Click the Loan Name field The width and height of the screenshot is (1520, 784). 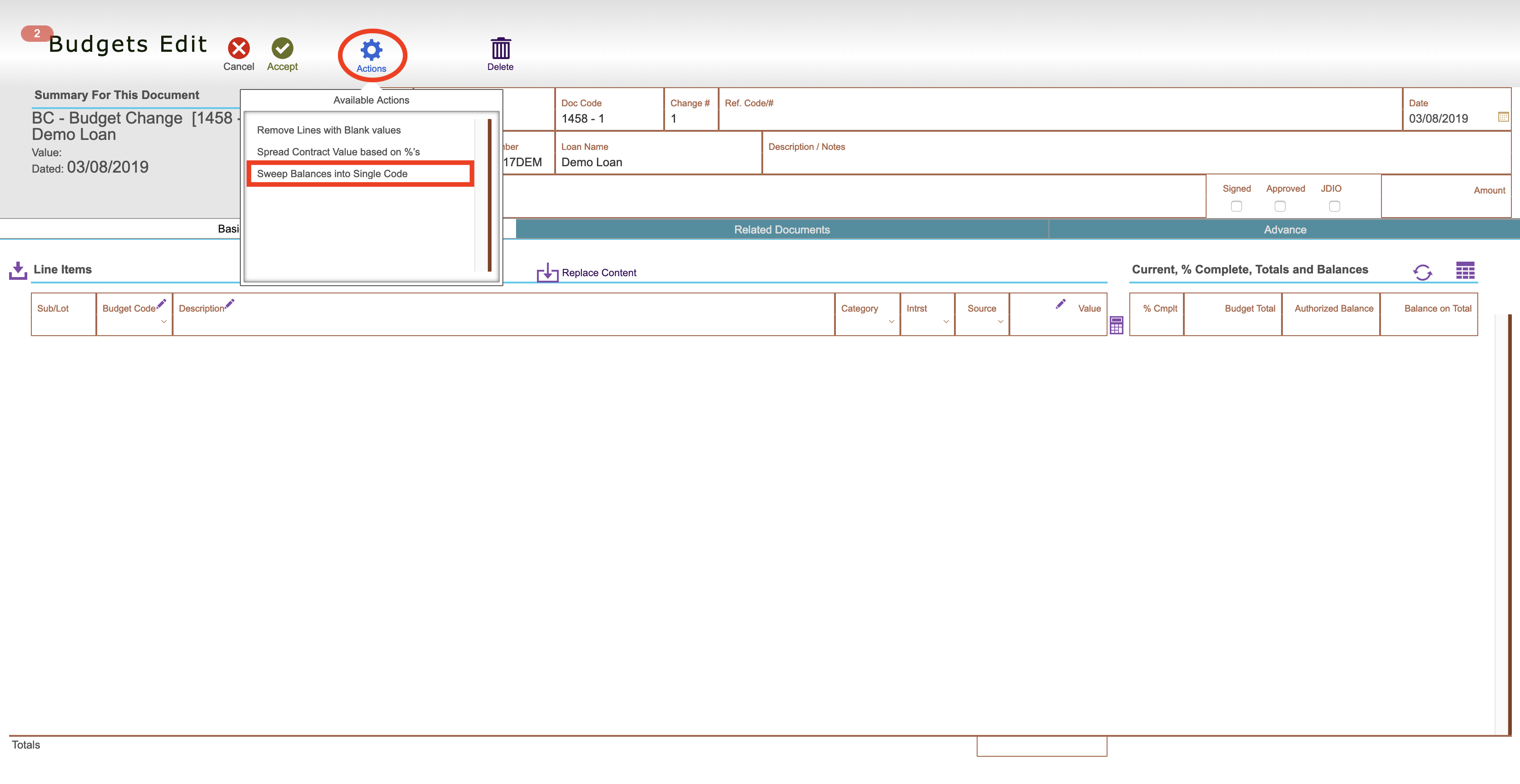click(658, 154)
